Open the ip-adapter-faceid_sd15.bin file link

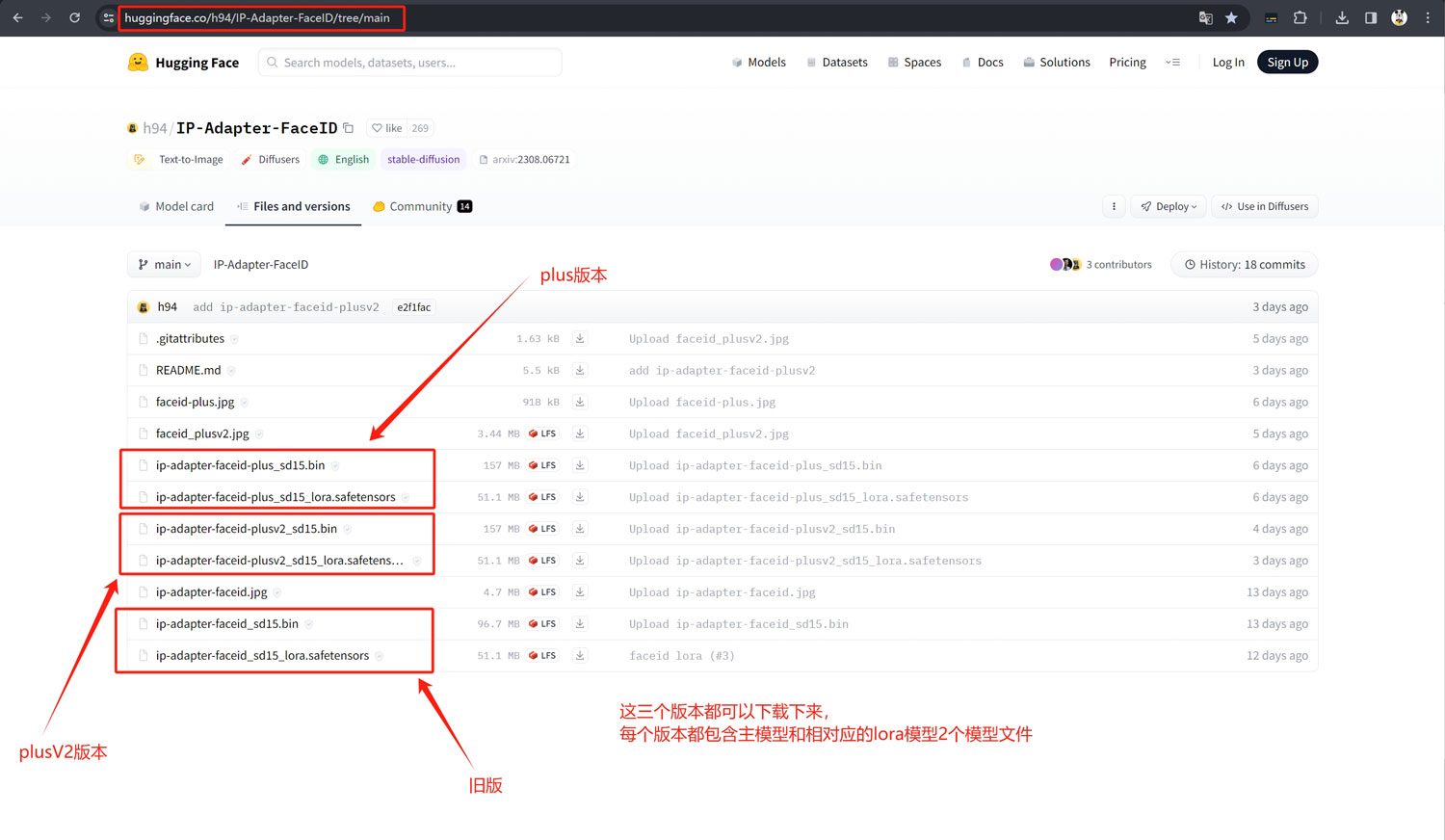pos(227,624)
